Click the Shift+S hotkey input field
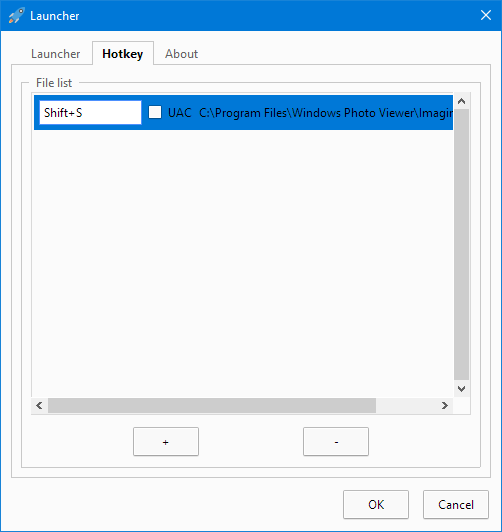This screenshot has height=532, width=502. (90, 112)
